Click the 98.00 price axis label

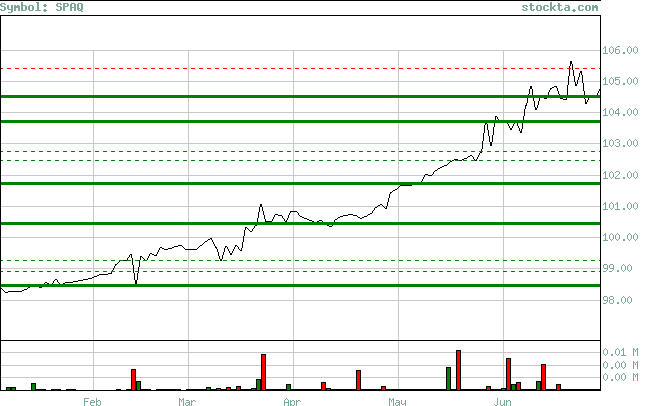[x=617, y=300]
